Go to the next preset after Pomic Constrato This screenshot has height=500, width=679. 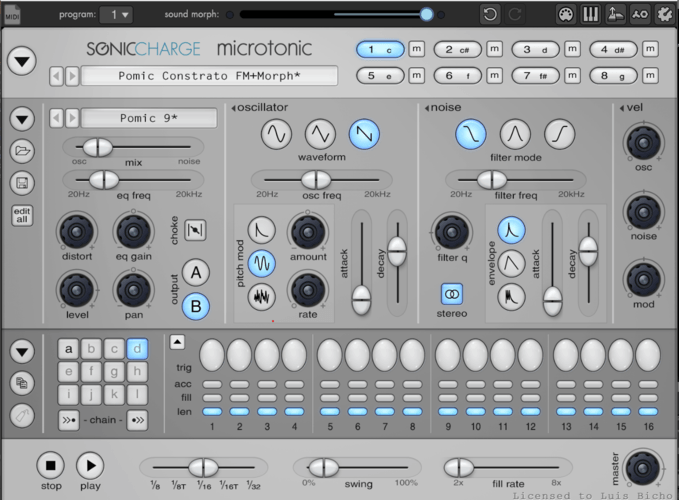[72, 77]
